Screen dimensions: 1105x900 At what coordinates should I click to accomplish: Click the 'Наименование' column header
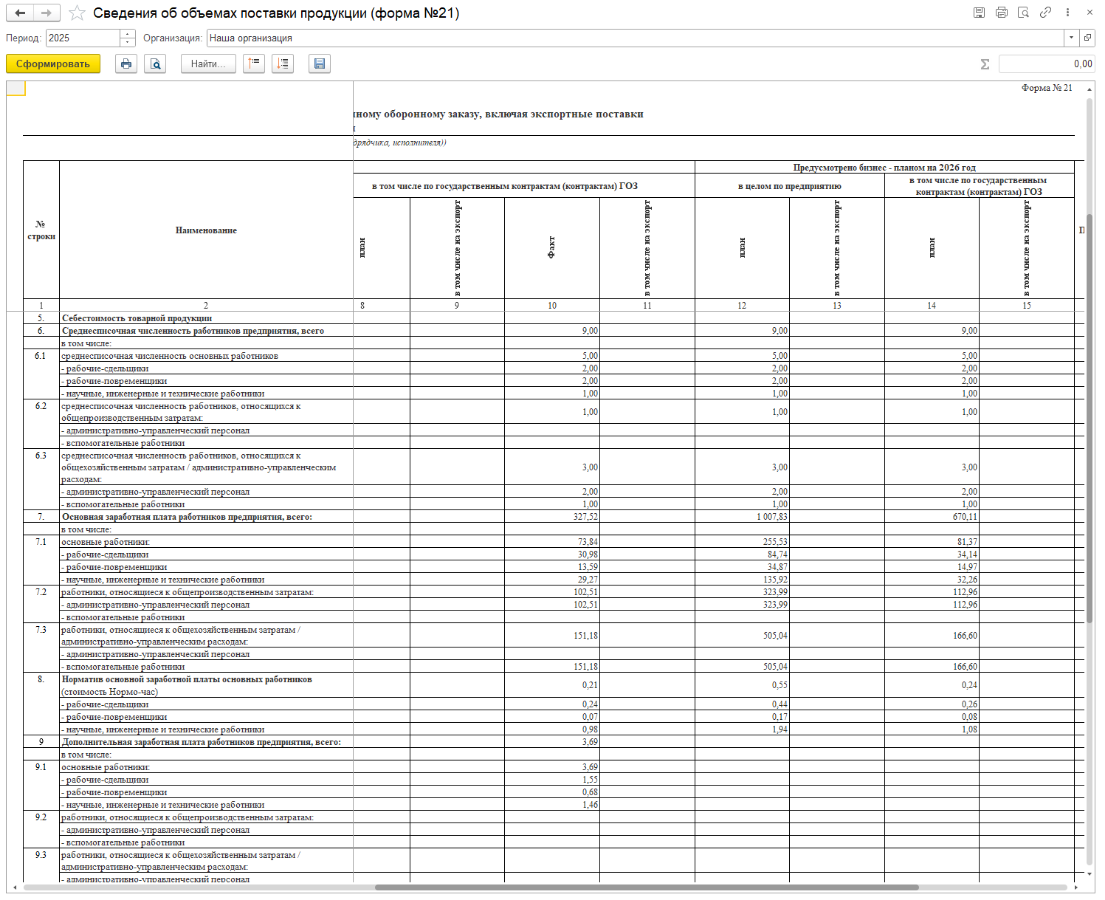tap(206, 230)
